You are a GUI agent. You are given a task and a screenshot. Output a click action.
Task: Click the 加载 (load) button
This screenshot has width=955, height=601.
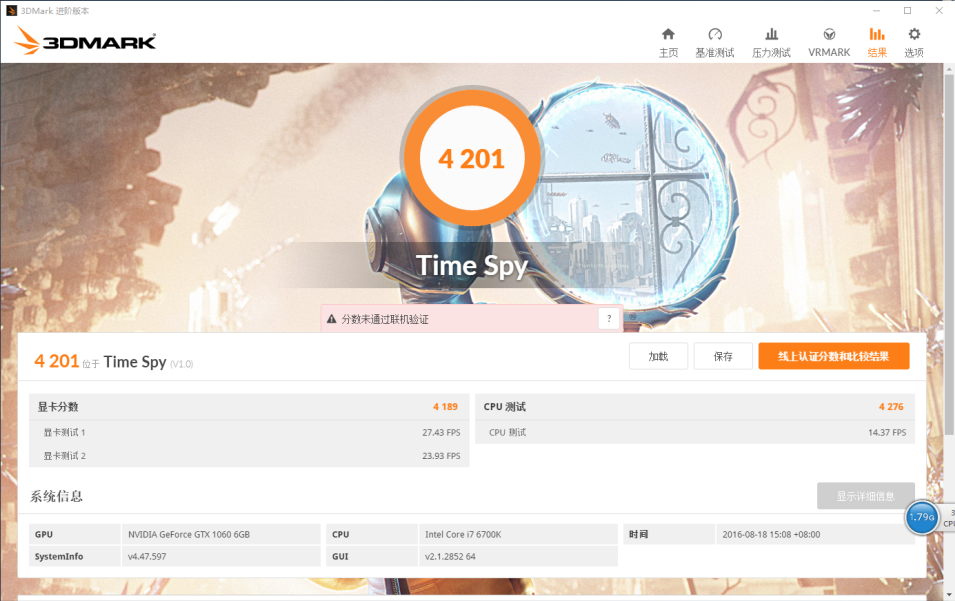(x=658, y=356)
